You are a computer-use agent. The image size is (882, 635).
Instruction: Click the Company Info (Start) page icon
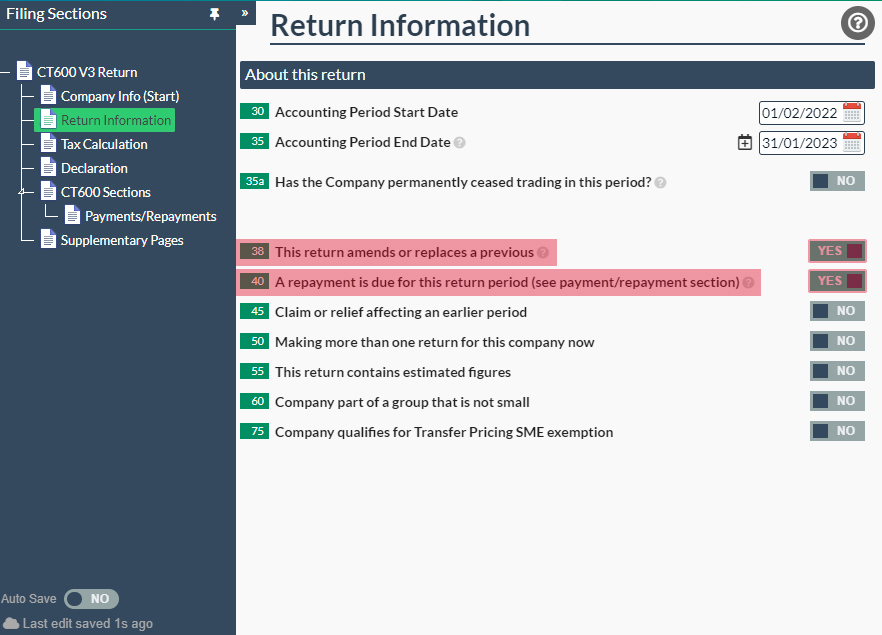[48, 96]
